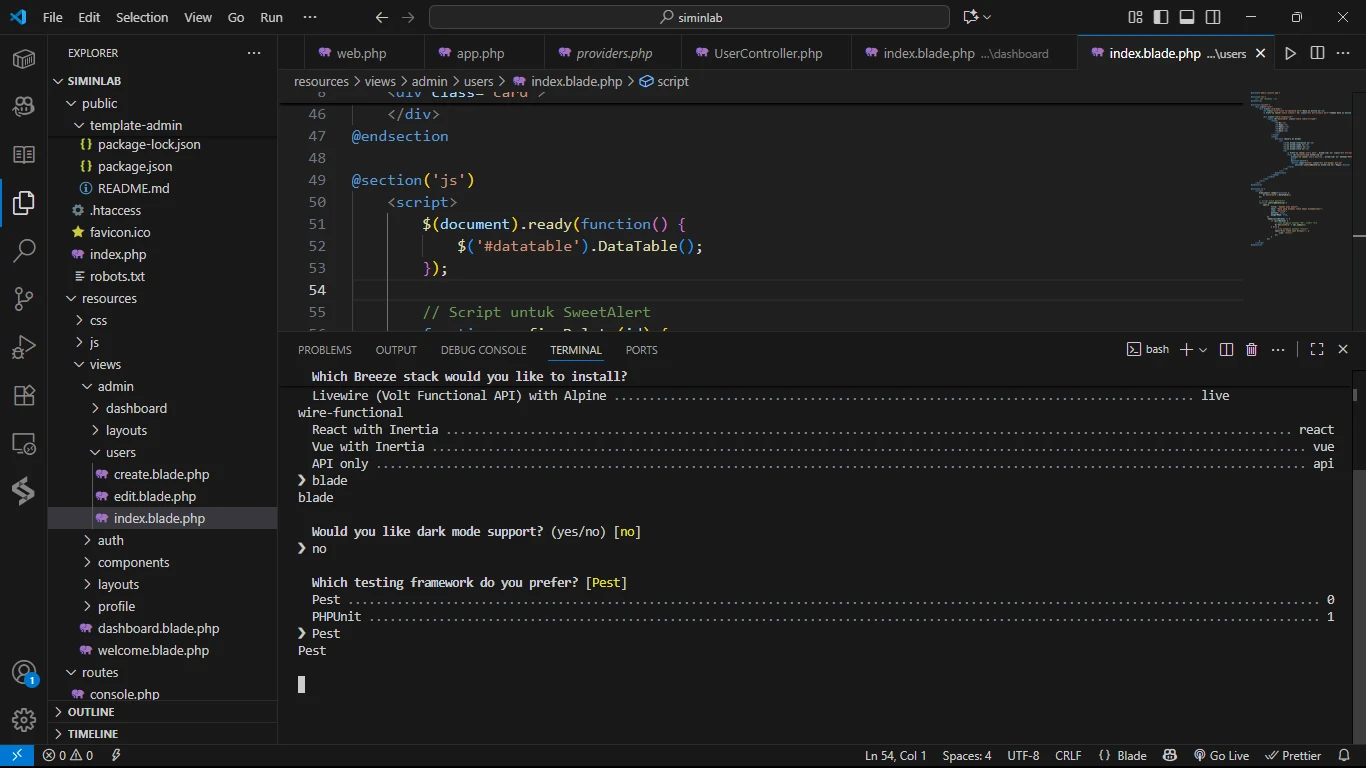The height and width of the screenshot is (768, 1366).
Task: Switch to the UserController.php tab
Action: click(767, 53)
